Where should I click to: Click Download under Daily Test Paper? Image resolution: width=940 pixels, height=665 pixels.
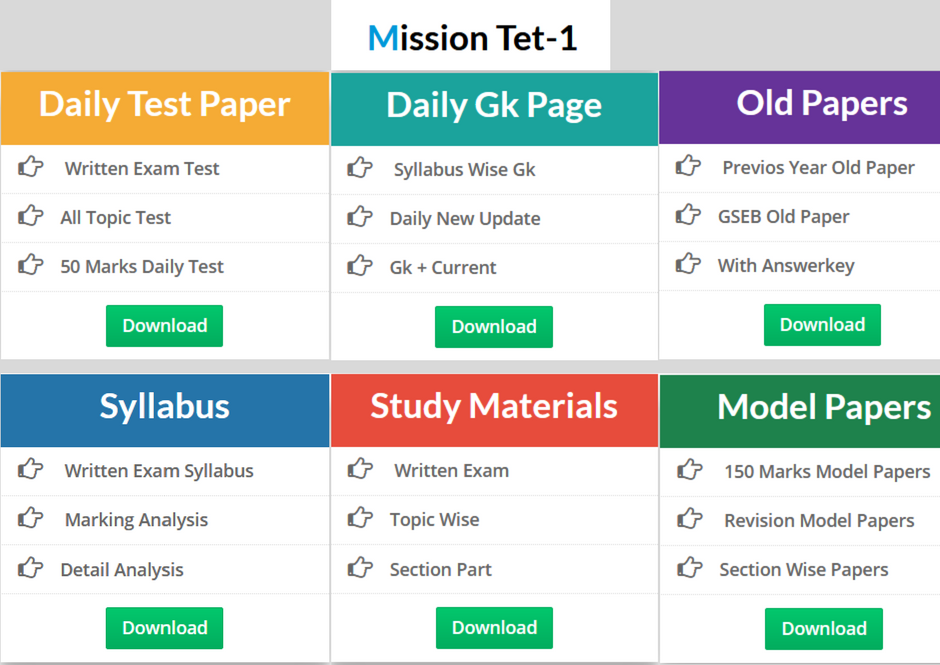164,325
